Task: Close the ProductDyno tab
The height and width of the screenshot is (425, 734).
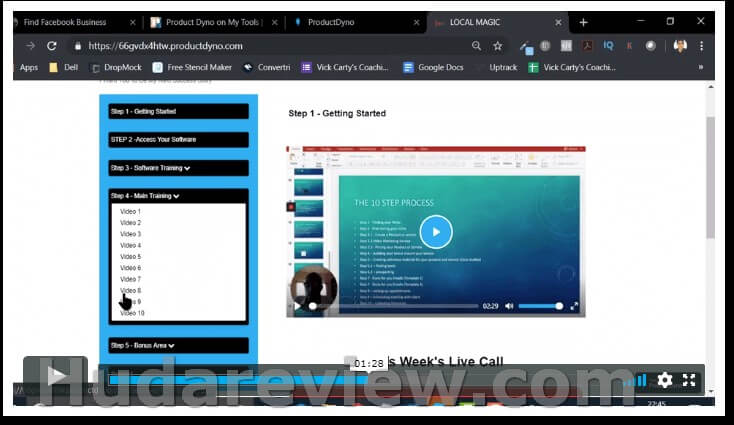Action: (416, 22)
